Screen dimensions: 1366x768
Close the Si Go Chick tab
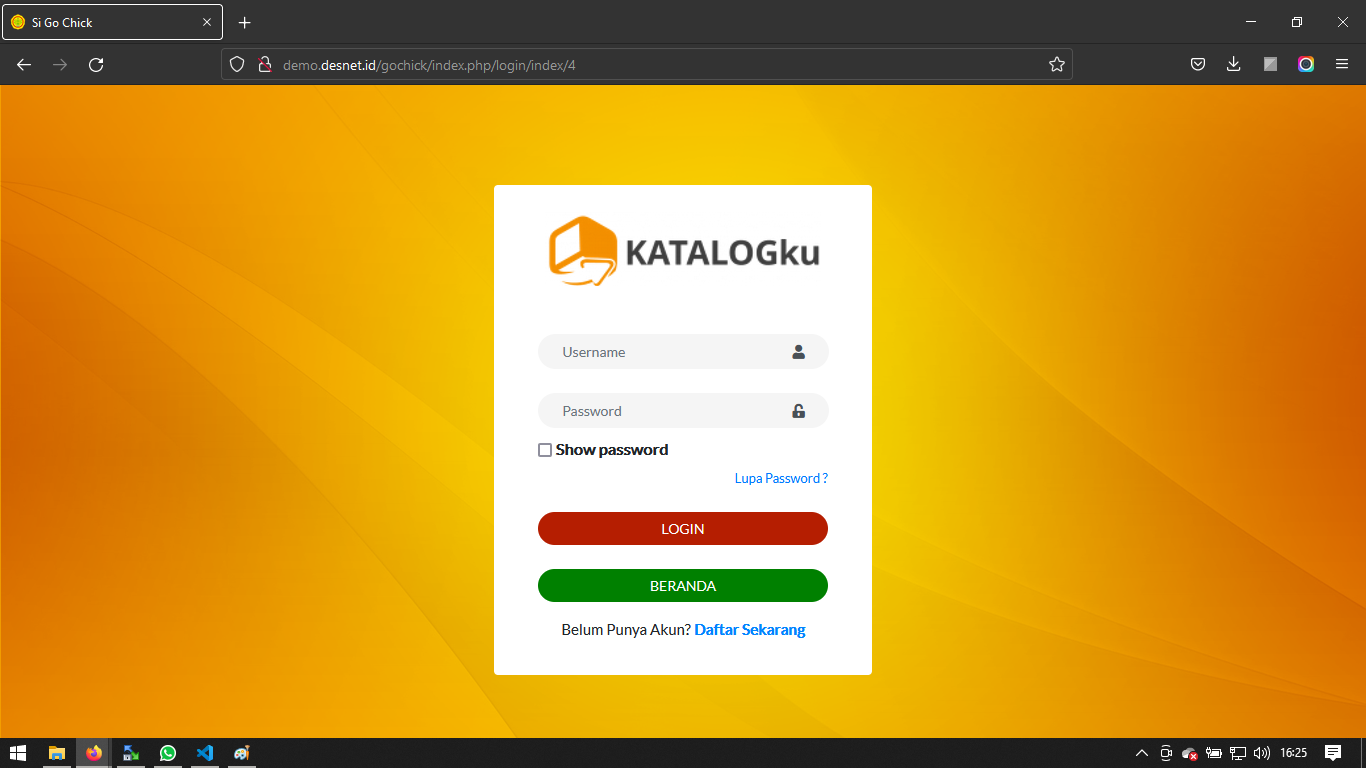[x=207, y=22]
